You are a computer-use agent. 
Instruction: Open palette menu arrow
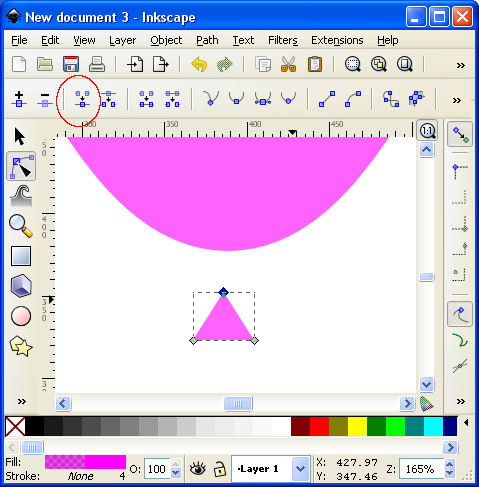click(x=466, y=423)
